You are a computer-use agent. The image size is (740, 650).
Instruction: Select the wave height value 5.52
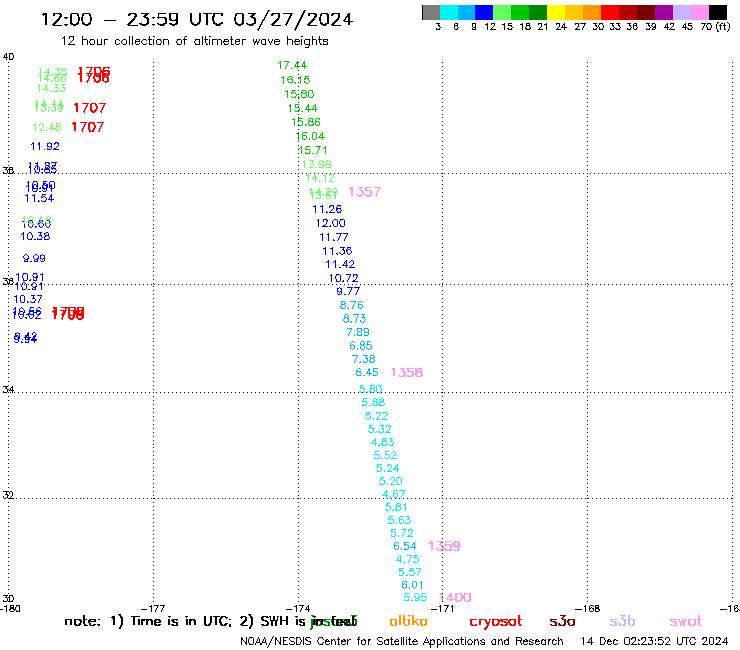[x=385, y=455]
